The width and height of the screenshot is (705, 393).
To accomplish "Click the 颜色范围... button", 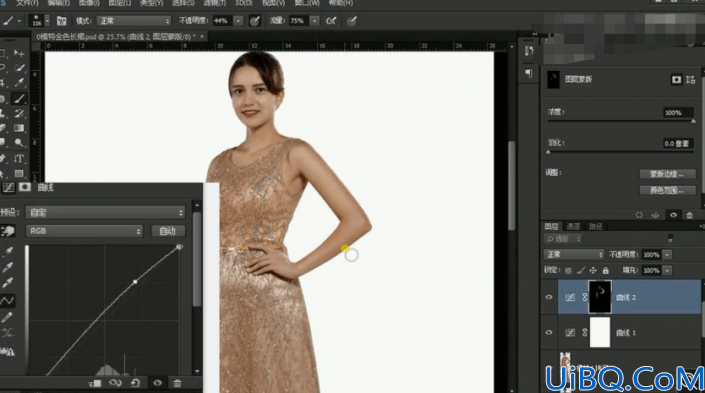I will [667, 191].
